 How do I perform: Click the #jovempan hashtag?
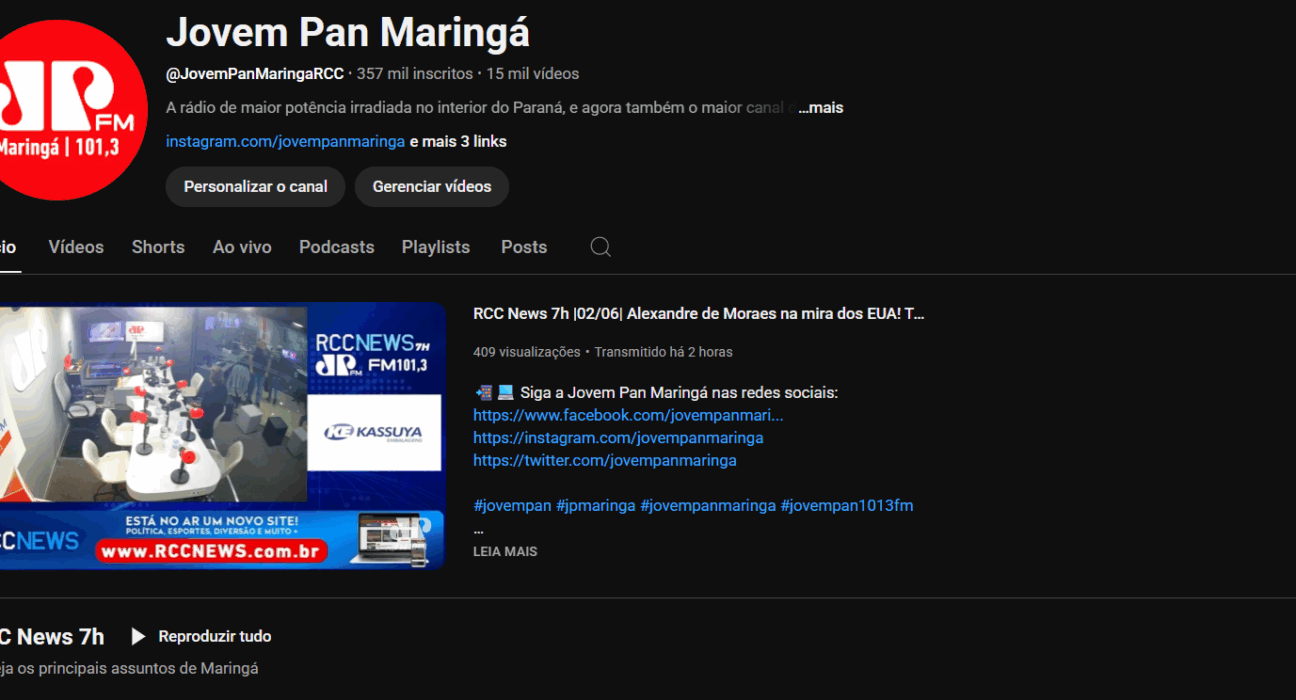click(512, 506)
